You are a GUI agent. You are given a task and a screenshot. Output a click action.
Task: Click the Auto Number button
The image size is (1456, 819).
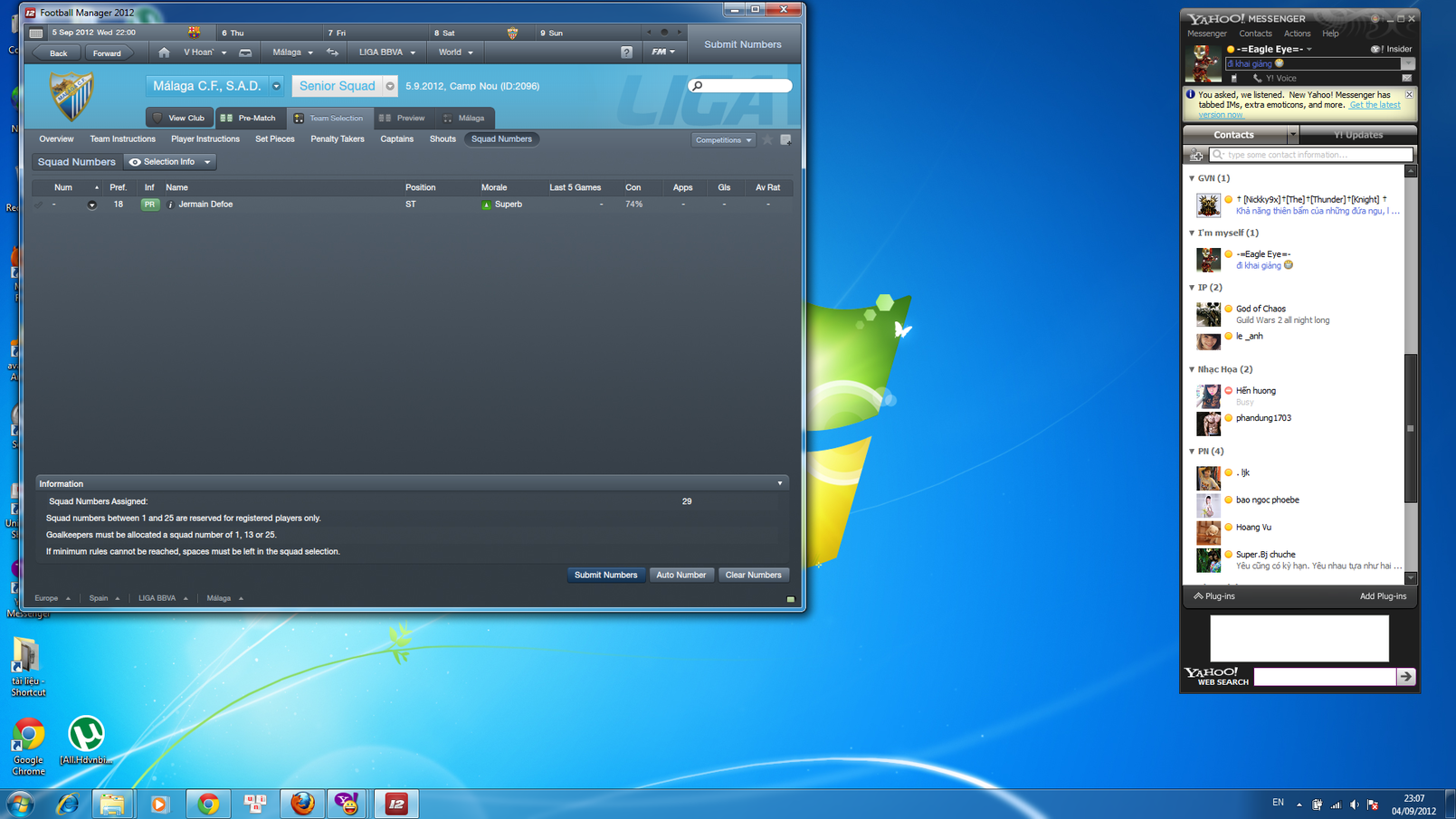coord(680,575)
